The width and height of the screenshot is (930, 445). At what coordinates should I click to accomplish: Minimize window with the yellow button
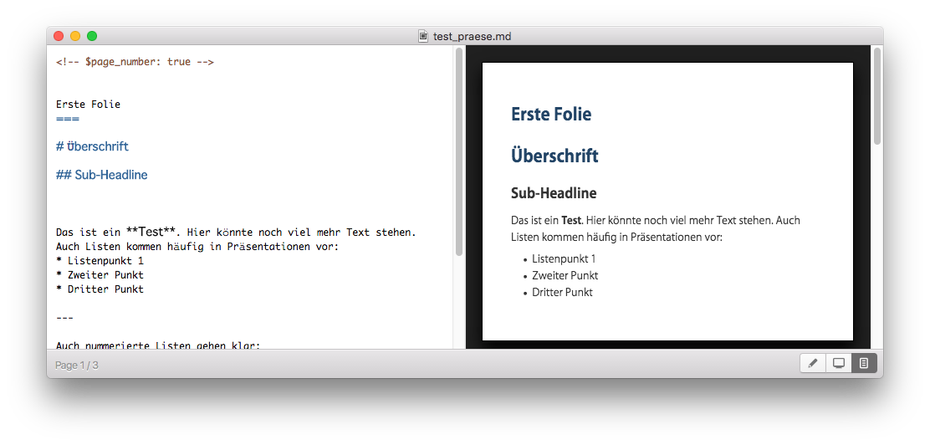point(75,36)
